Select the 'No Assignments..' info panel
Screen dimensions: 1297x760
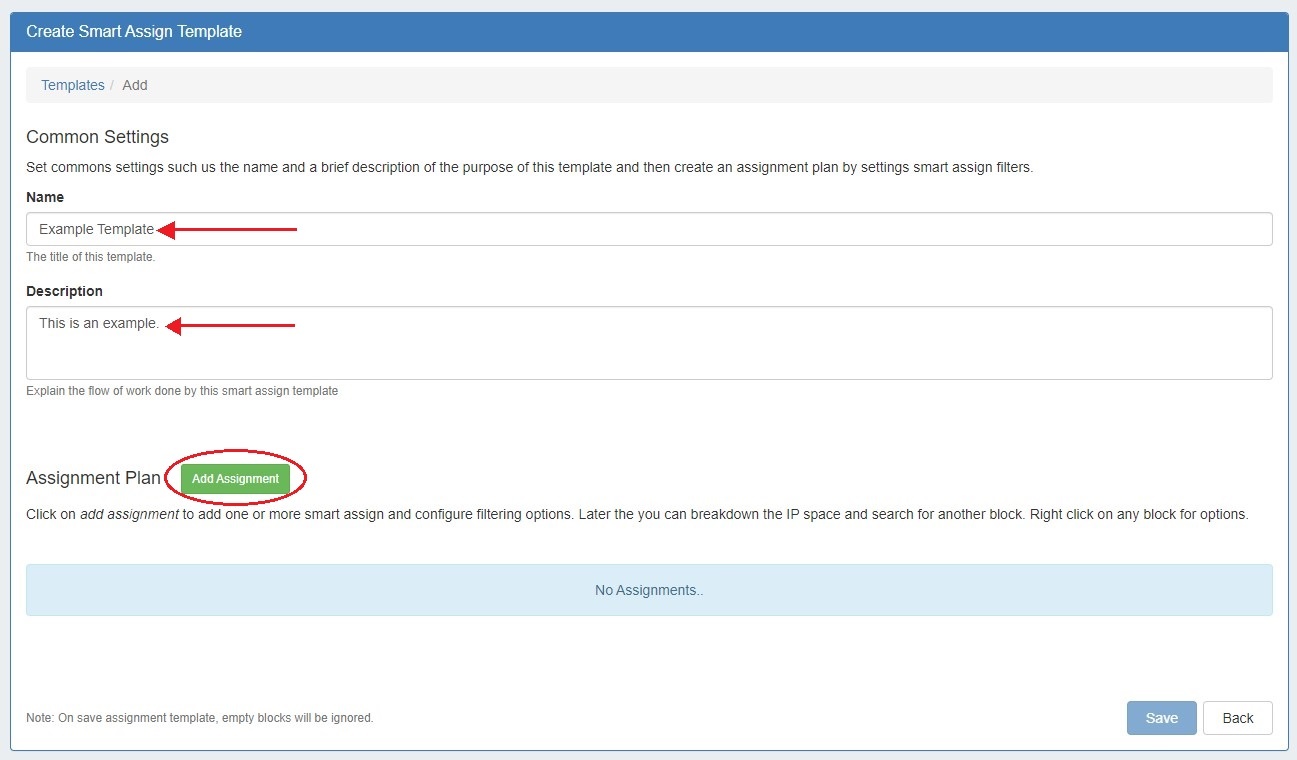[x=649, y=590]
